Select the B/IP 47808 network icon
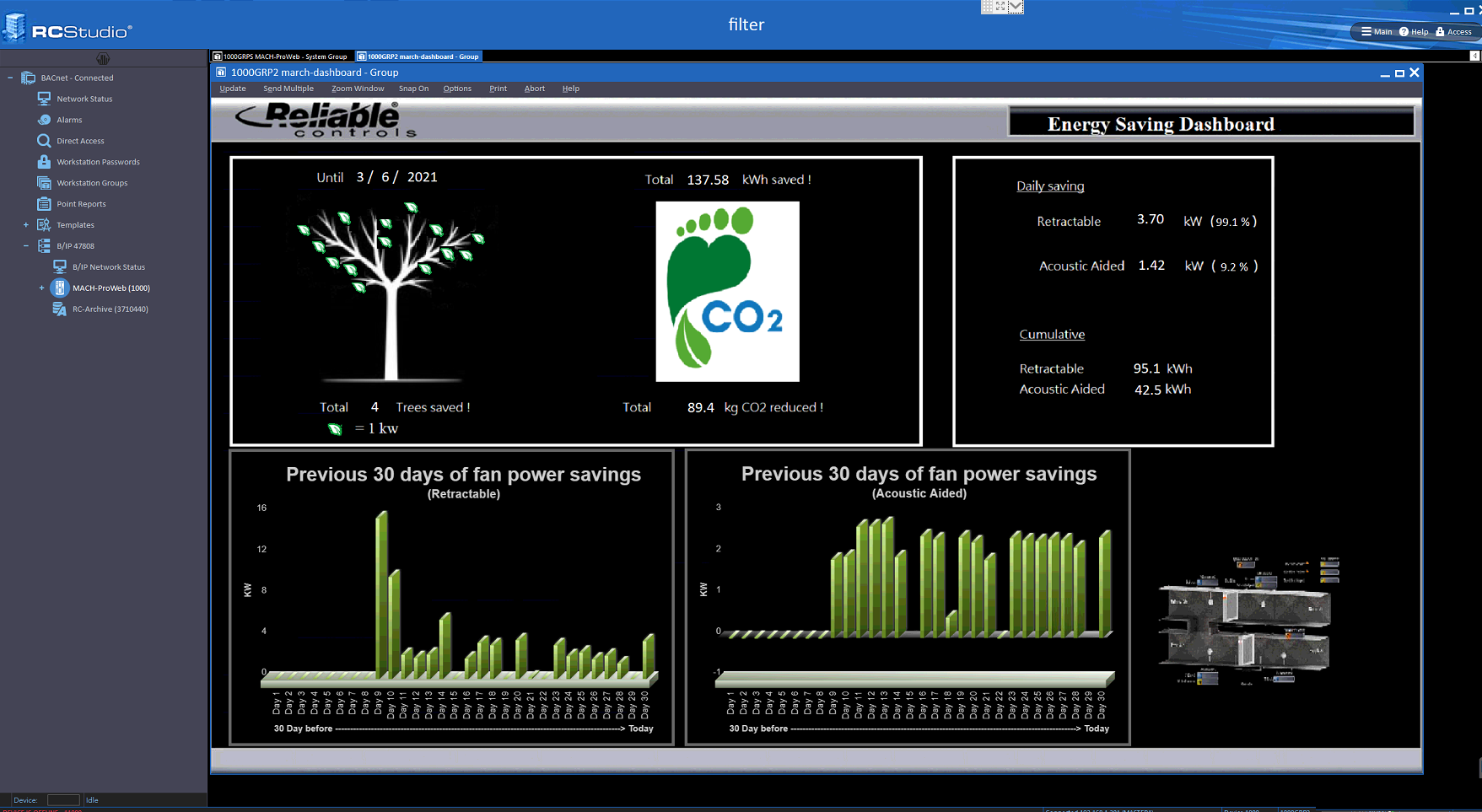Screen dimensions: 1482x812 pos(44,246)
